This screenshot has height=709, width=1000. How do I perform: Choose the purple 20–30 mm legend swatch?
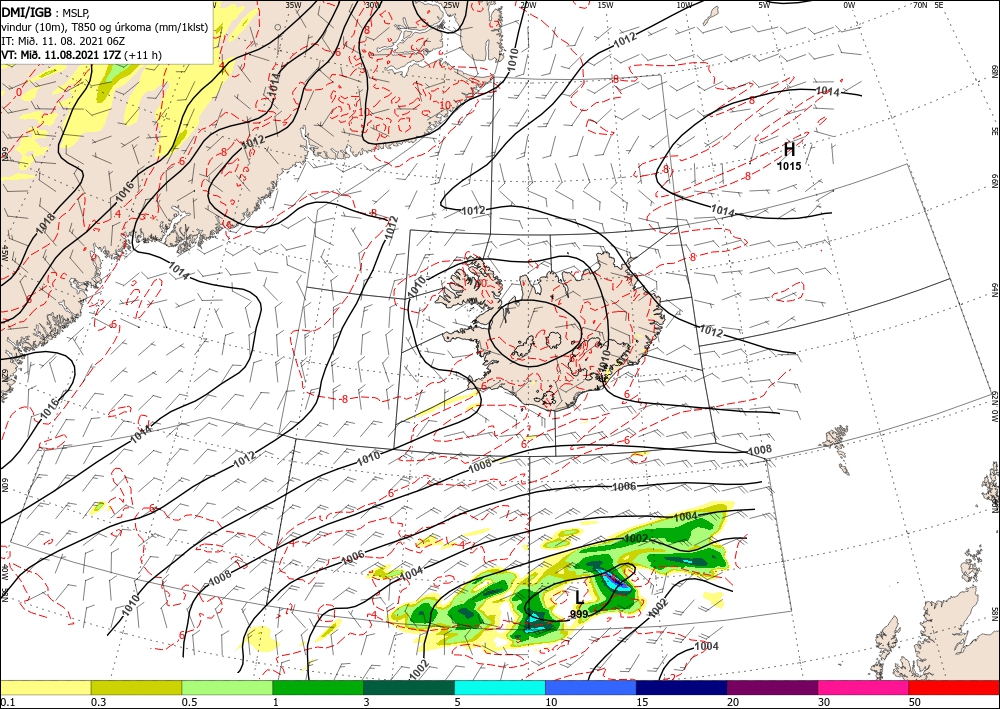tap(772, 687)
